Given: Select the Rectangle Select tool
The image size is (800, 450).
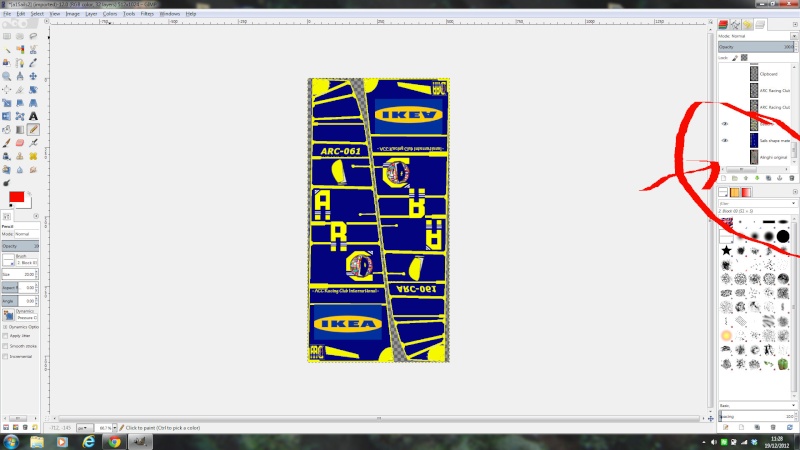Looking at the screenshot, I should pos(7,36).
